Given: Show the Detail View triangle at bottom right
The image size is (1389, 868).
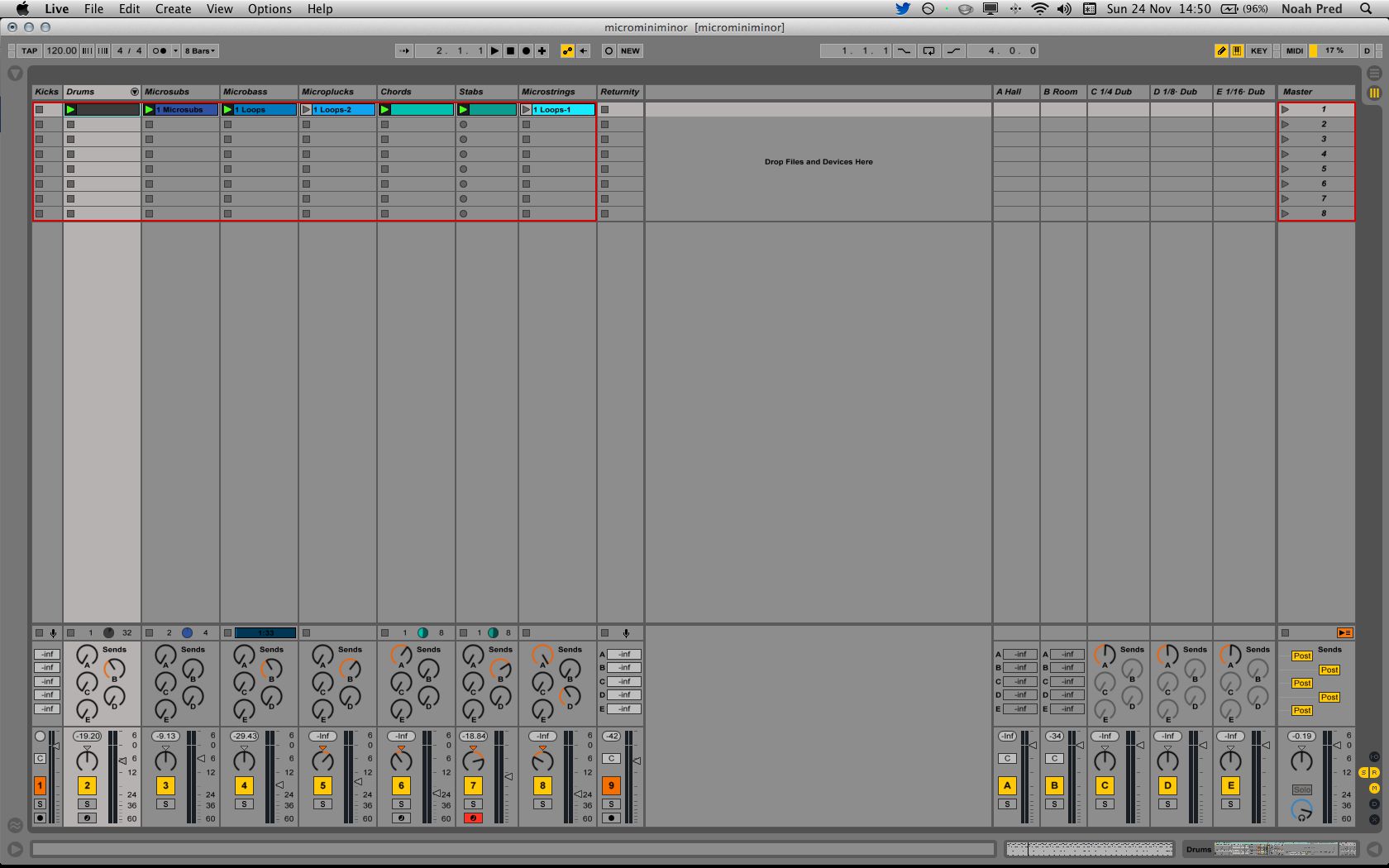Looking at the screenshot, I should (1374, 849).
